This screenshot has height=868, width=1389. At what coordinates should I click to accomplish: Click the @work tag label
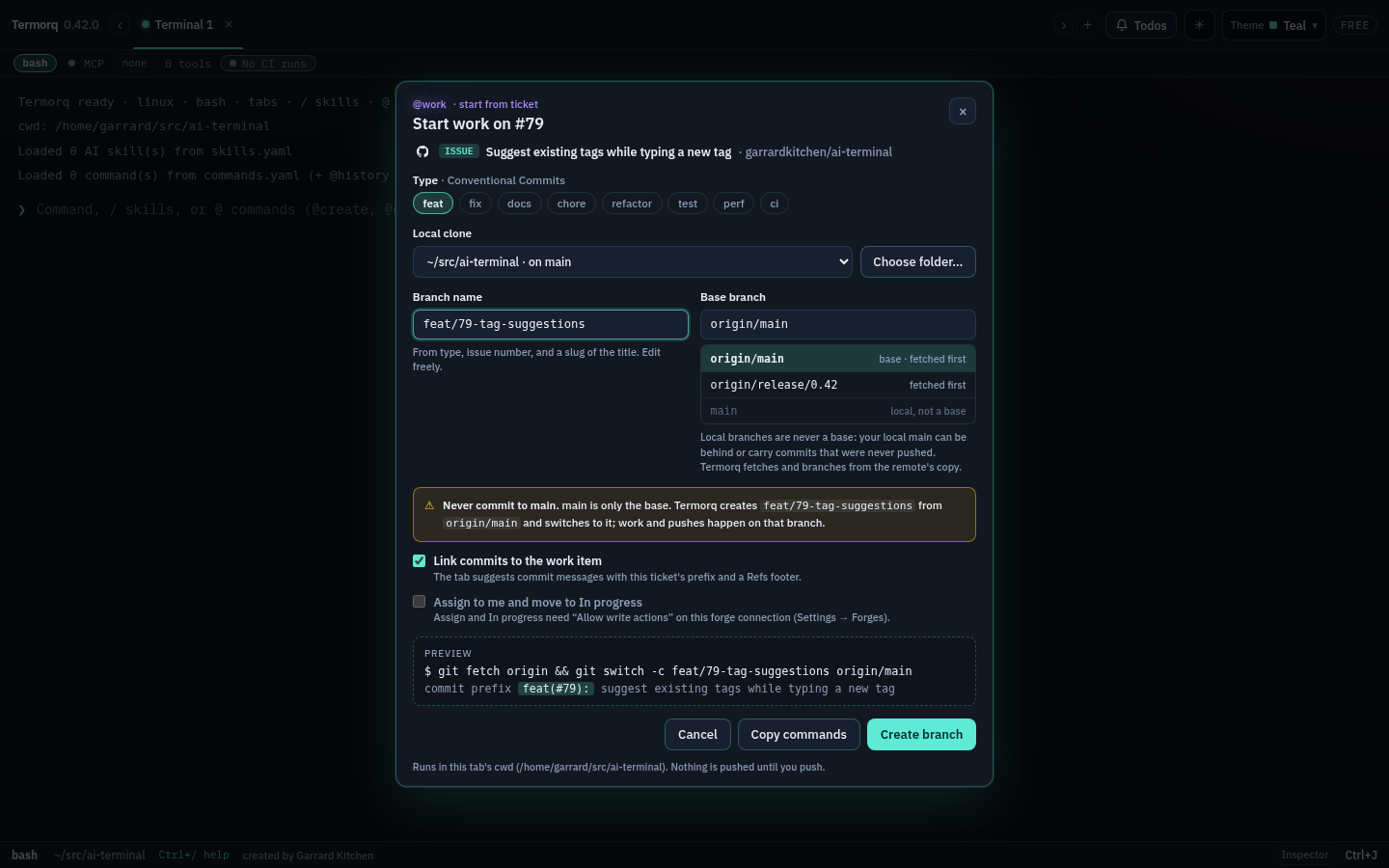click(x=429, y=104)
